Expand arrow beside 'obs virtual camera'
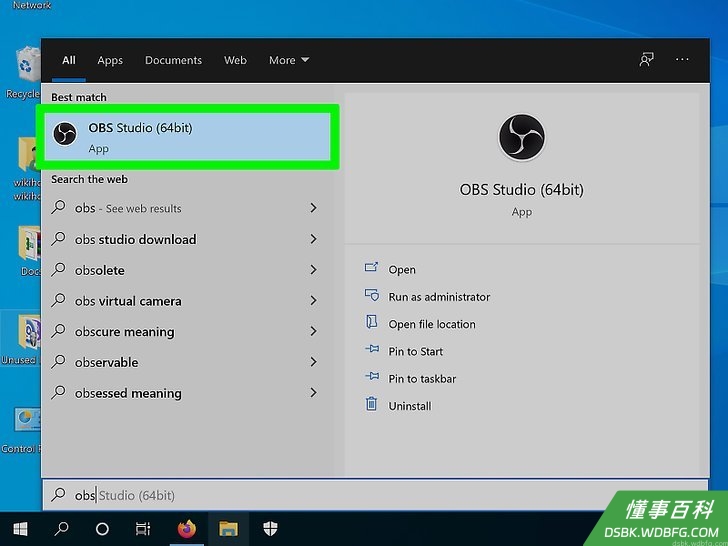728x546 pixels. coord(313,301)
